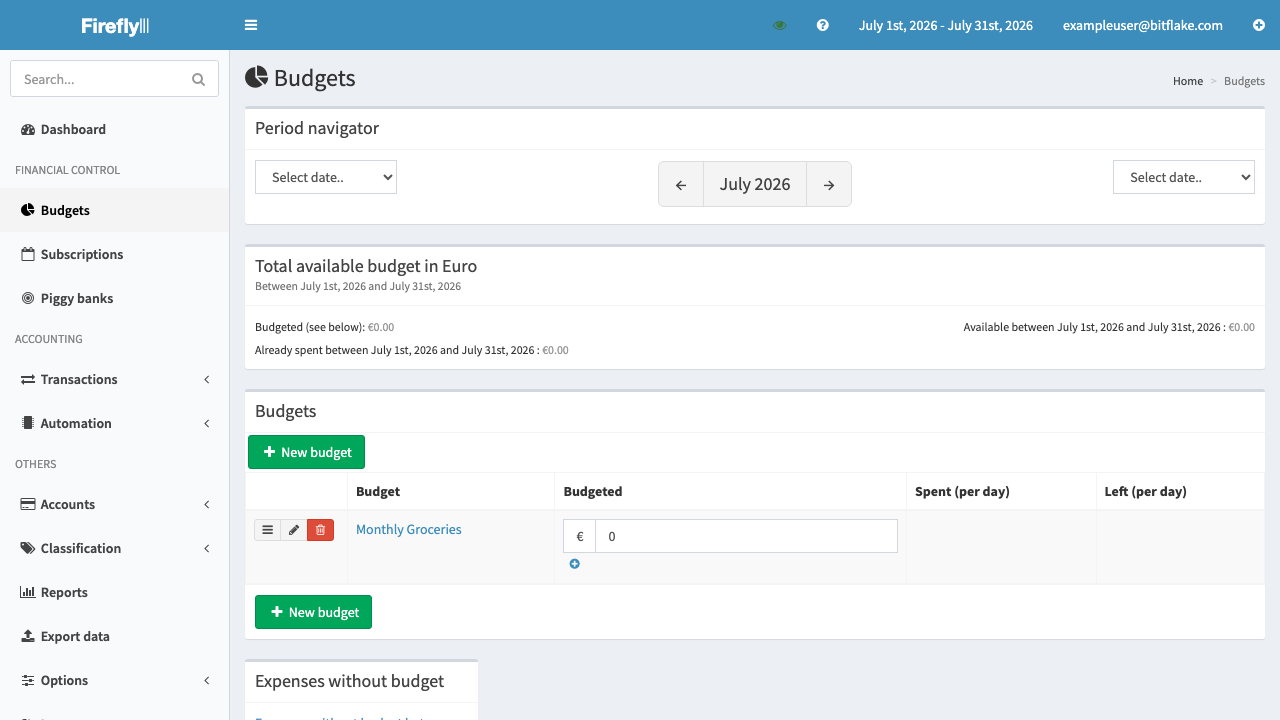Viewport: 1280px width, 720px height.
Task: Click the Piggy banks bullseye icon
Action: (28, 298)
